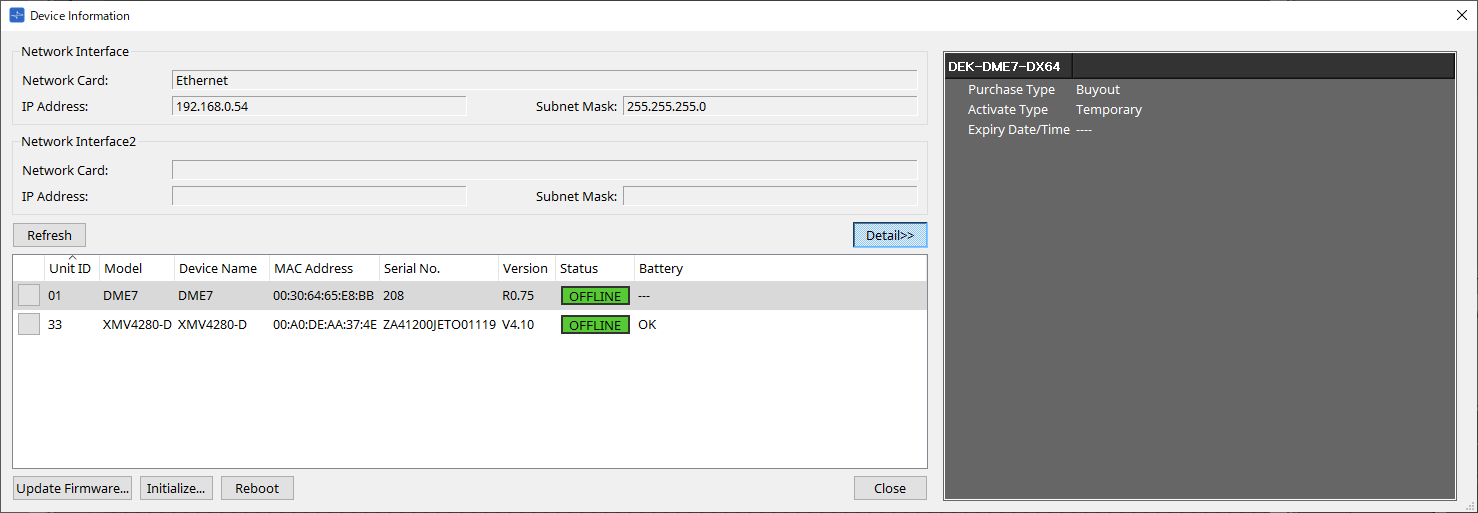
Task: Click the Detail>> button
Action: (x=890, y=235)
